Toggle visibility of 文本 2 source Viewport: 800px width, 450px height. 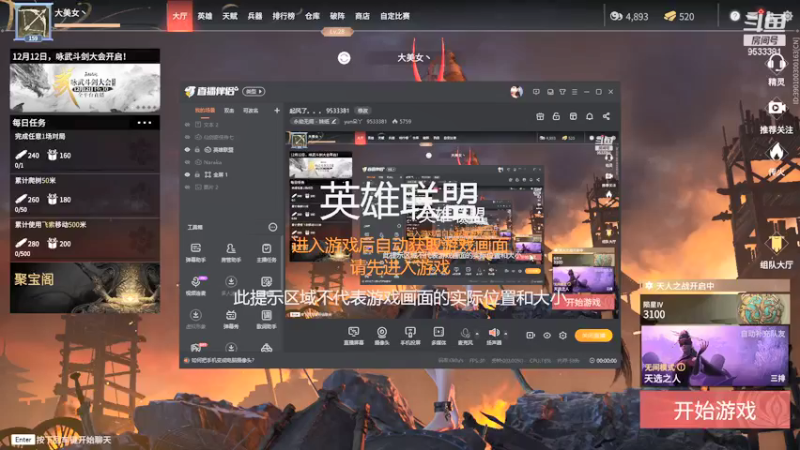coord(187,124)
